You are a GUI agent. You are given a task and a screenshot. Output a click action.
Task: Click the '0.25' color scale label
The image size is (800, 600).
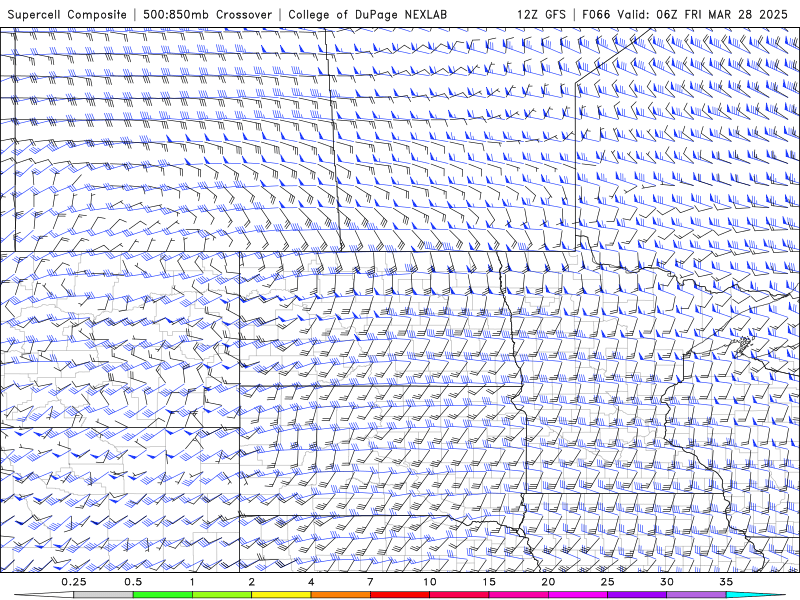(74, 582)
